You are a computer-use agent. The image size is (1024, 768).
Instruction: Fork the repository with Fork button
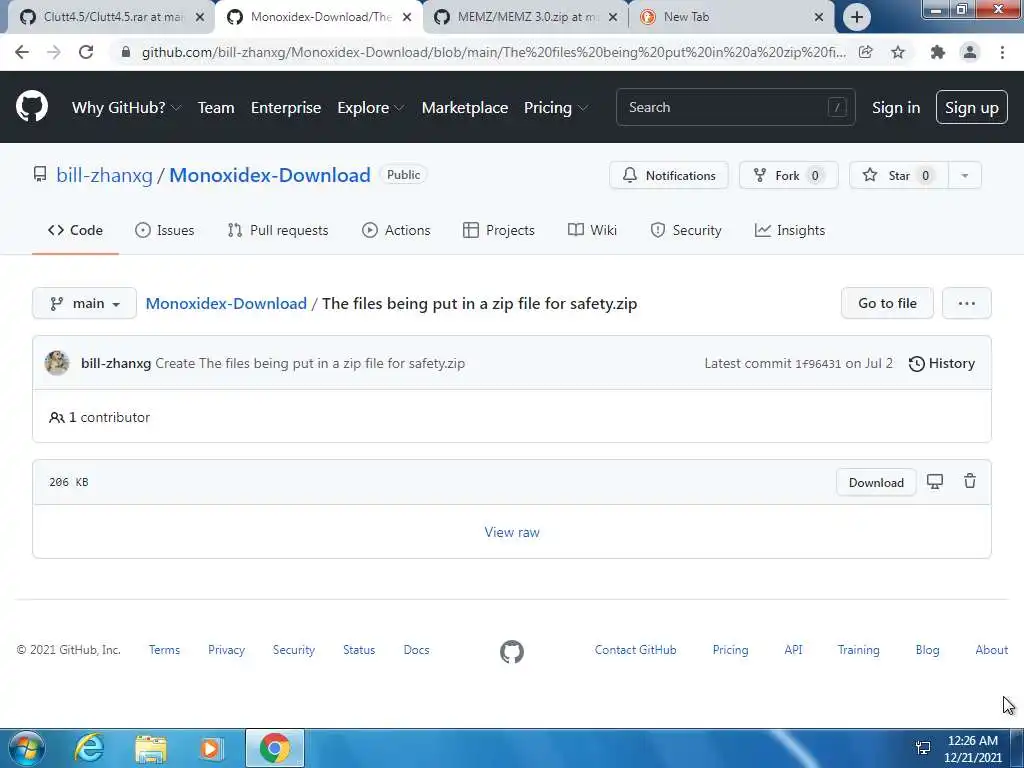tap(788, 175)
